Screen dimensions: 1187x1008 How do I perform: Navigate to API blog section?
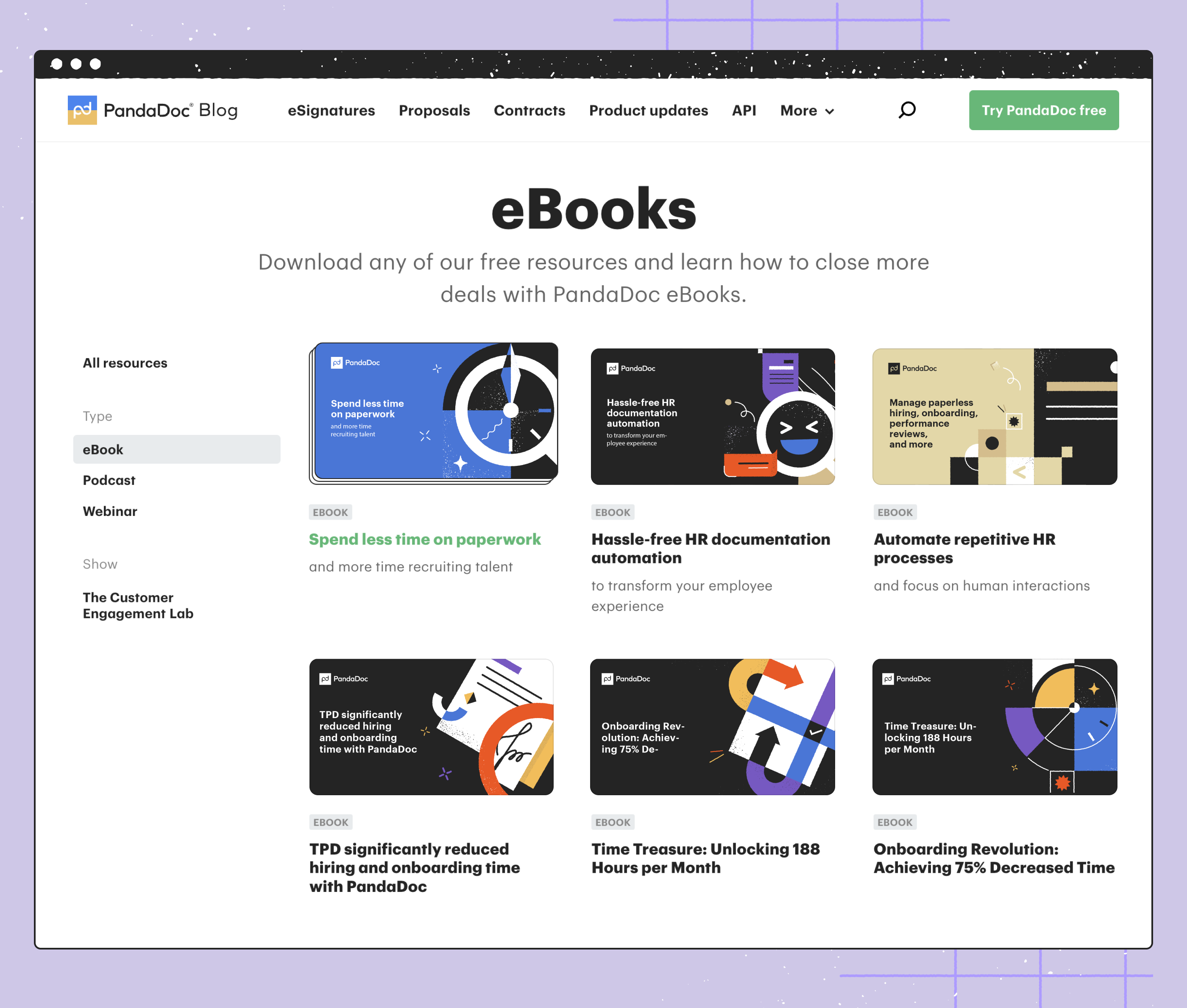744,110
